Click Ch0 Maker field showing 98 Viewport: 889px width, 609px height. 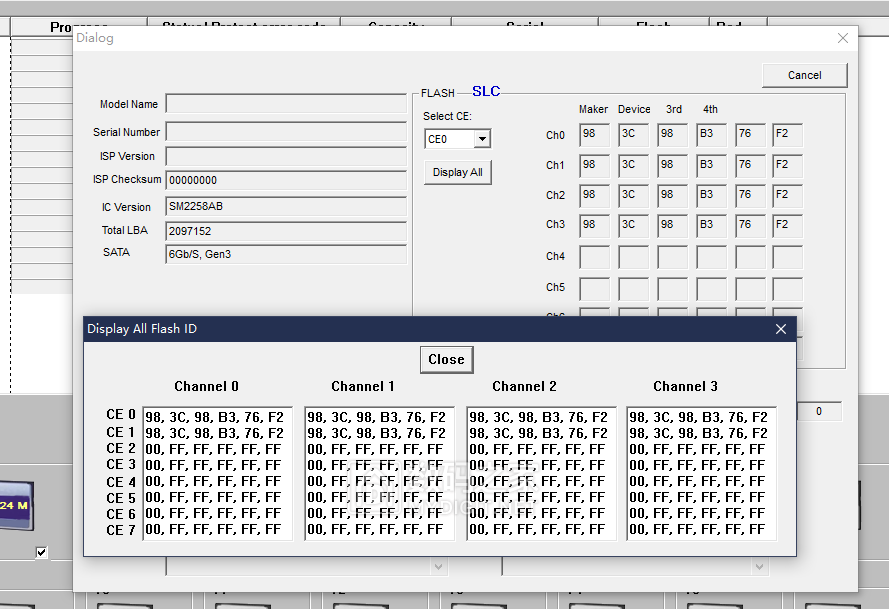coord(594,135)
